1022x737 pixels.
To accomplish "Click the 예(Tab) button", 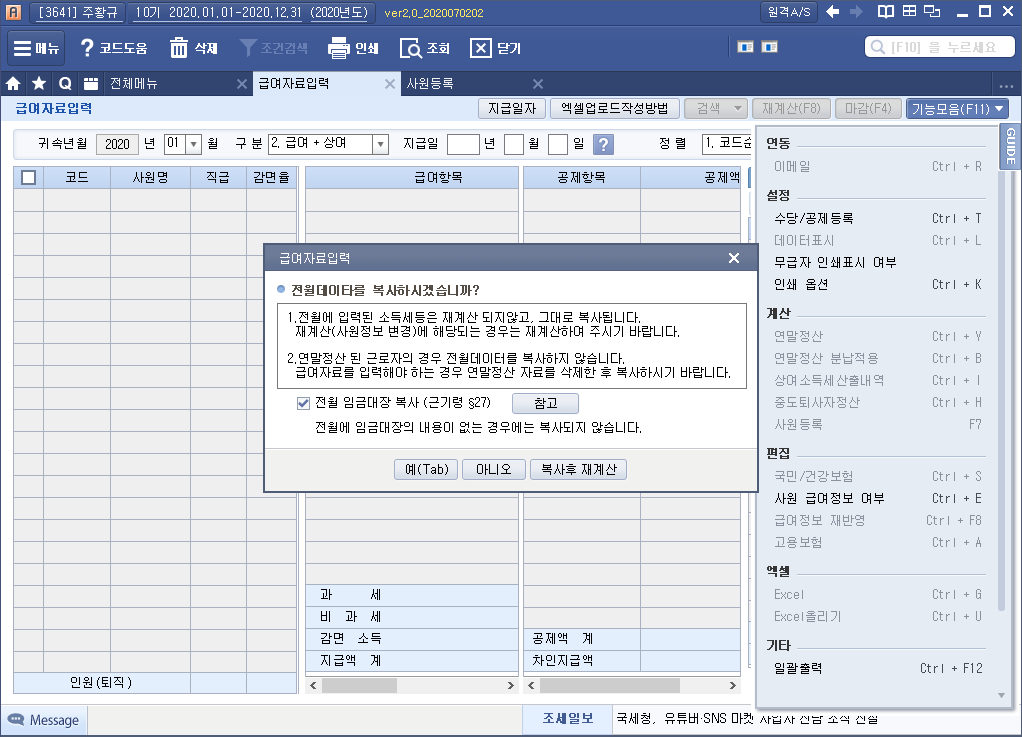I will tap(426, 470).
